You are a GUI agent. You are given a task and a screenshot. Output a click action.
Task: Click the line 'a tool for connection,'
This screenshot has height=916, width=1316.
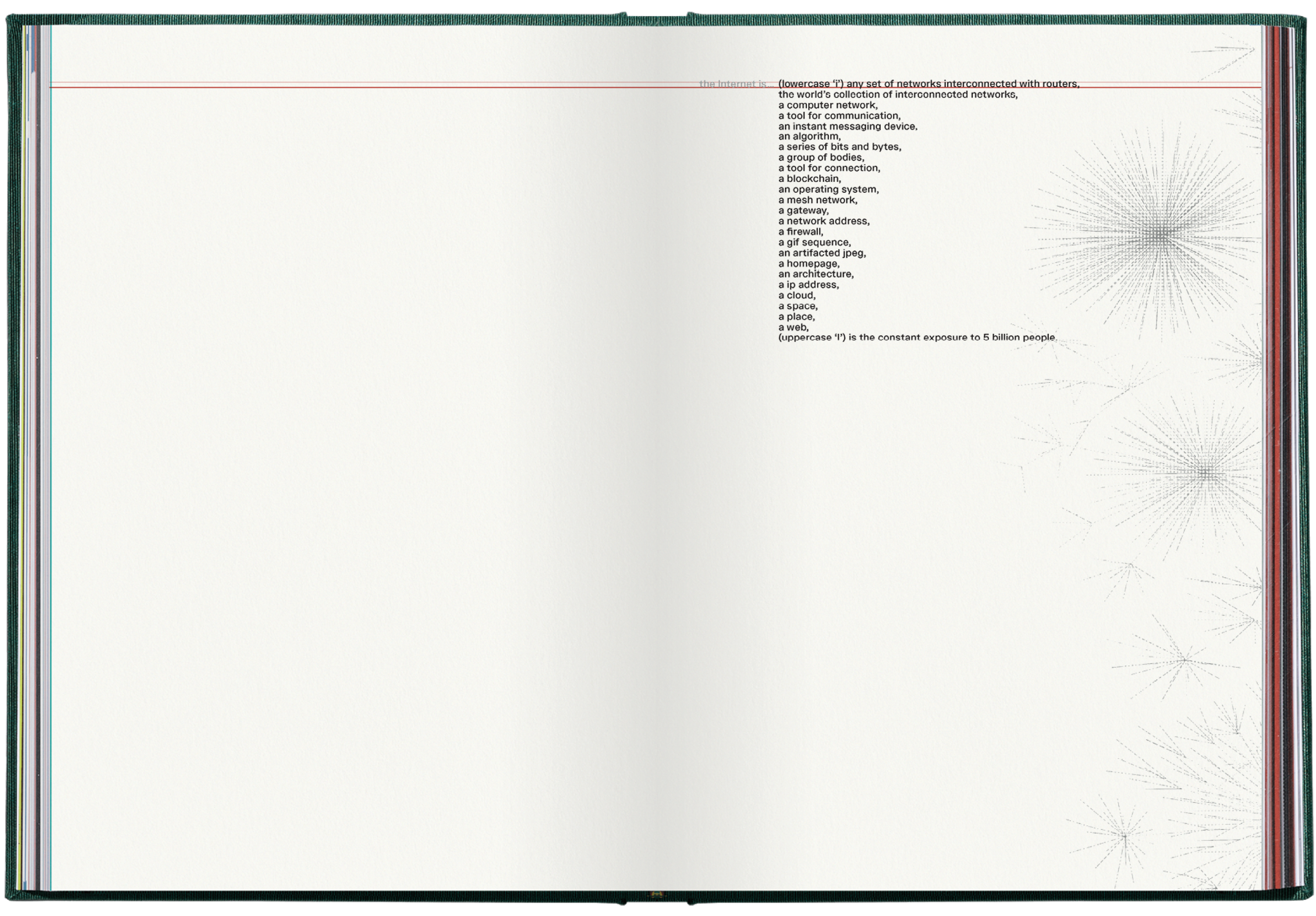[x=829, y=169]
